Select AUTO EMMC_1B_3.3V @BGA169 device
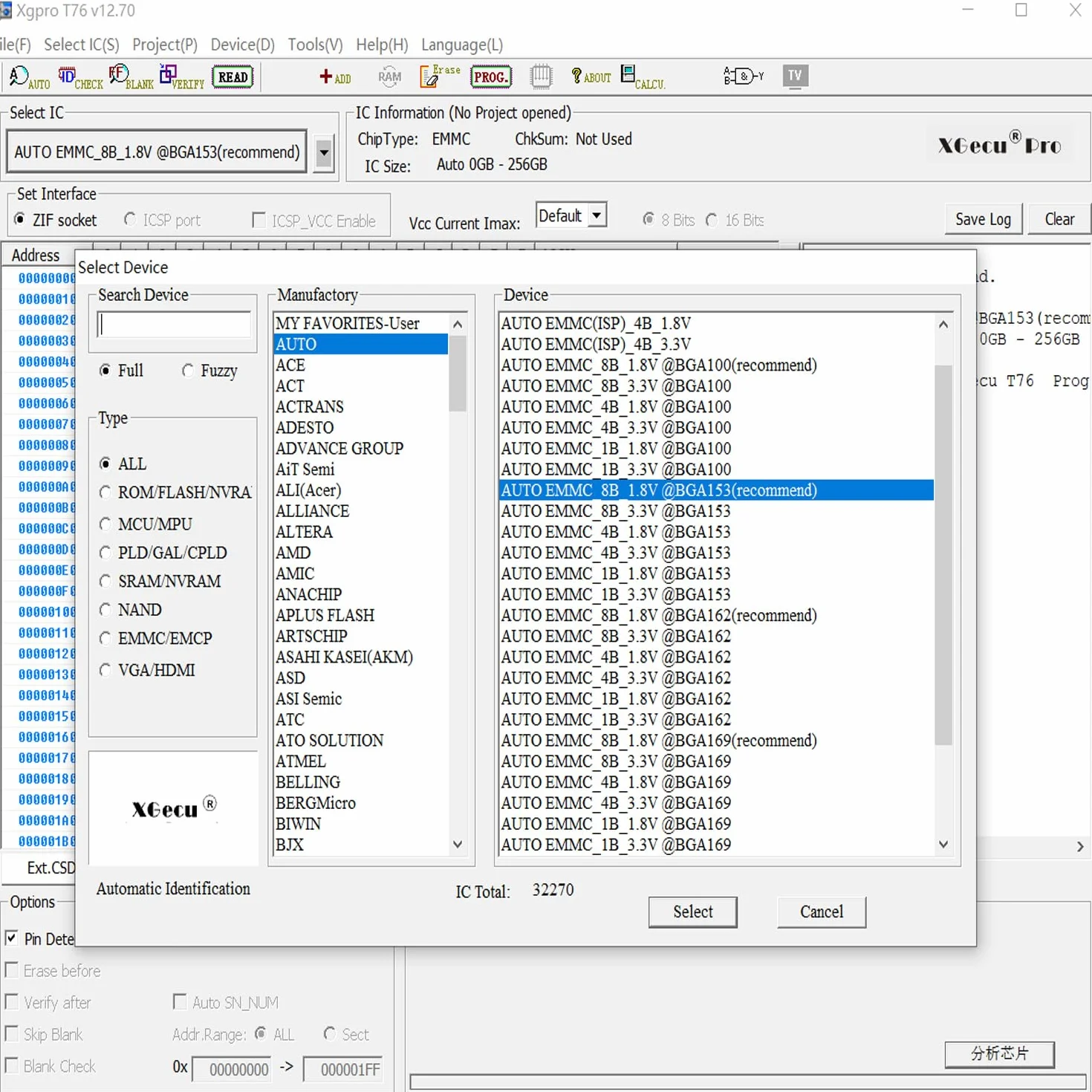Image resolution: width=1092 pixels, height=1092 pixels. pyautogui.click(x=717, y=845)
